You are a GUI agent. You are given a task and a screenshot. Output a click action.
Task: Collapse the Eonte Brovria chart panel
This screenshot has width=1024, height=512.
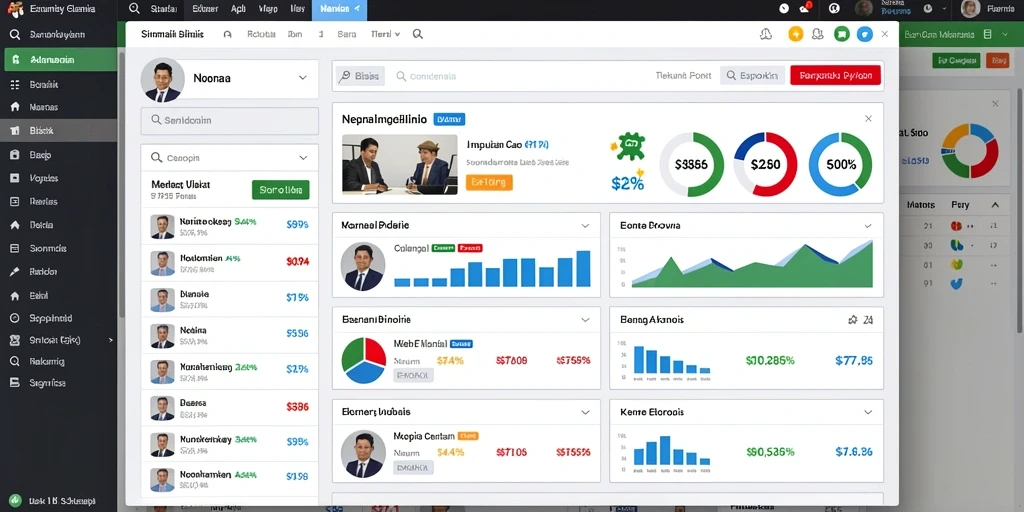[868, 225]
